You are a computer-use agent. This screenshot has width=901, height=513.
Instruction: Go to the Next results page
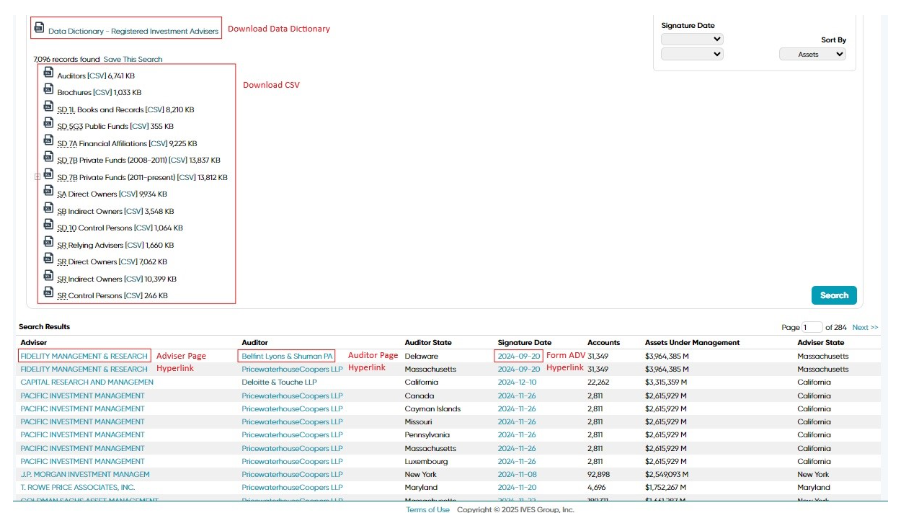point(865,327)
